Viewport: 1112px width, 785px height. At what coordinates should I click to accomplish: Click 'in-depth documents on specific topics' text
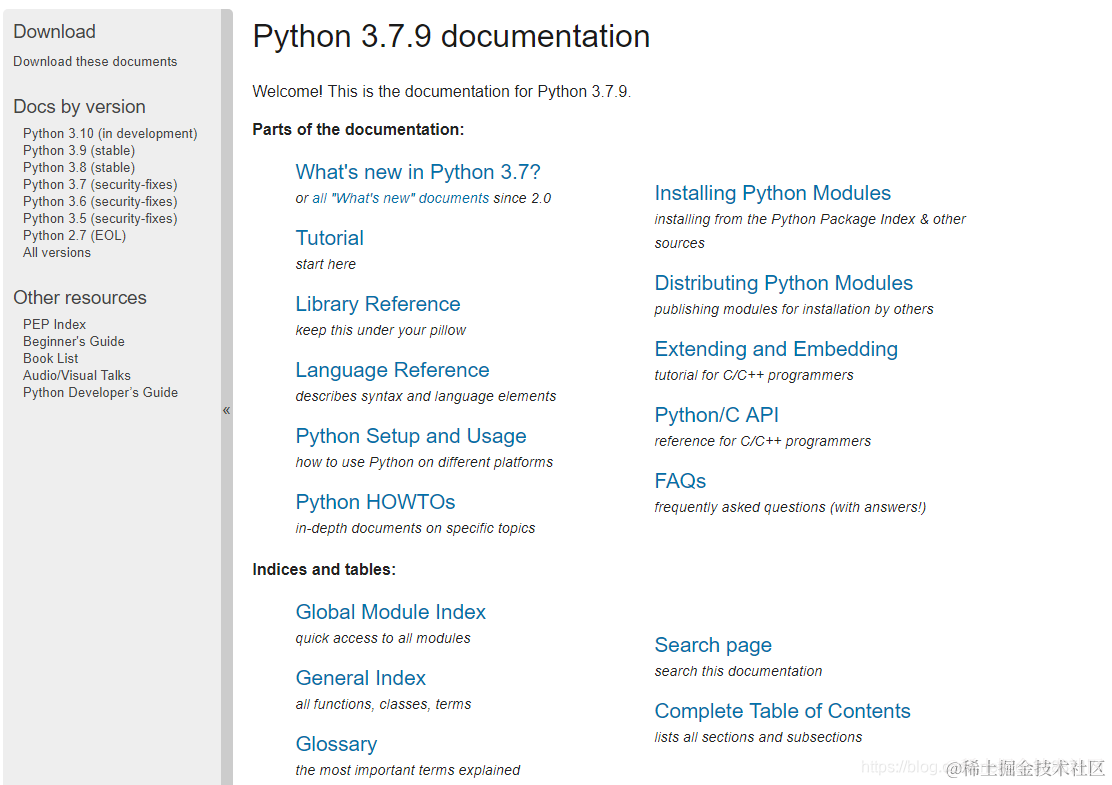tap(415, 528)
